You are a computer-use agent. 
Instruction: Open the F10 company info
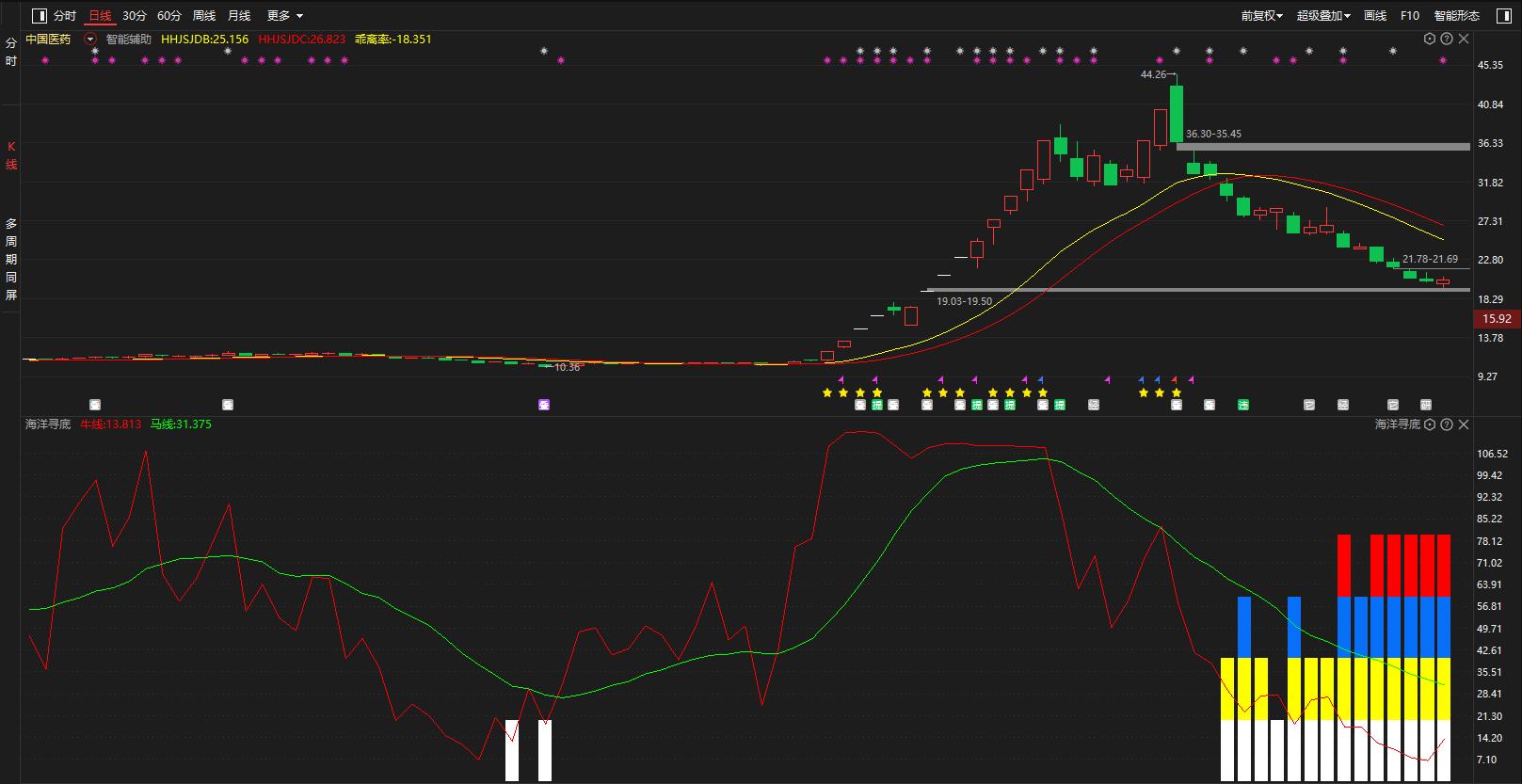[x=1410, y=16]
